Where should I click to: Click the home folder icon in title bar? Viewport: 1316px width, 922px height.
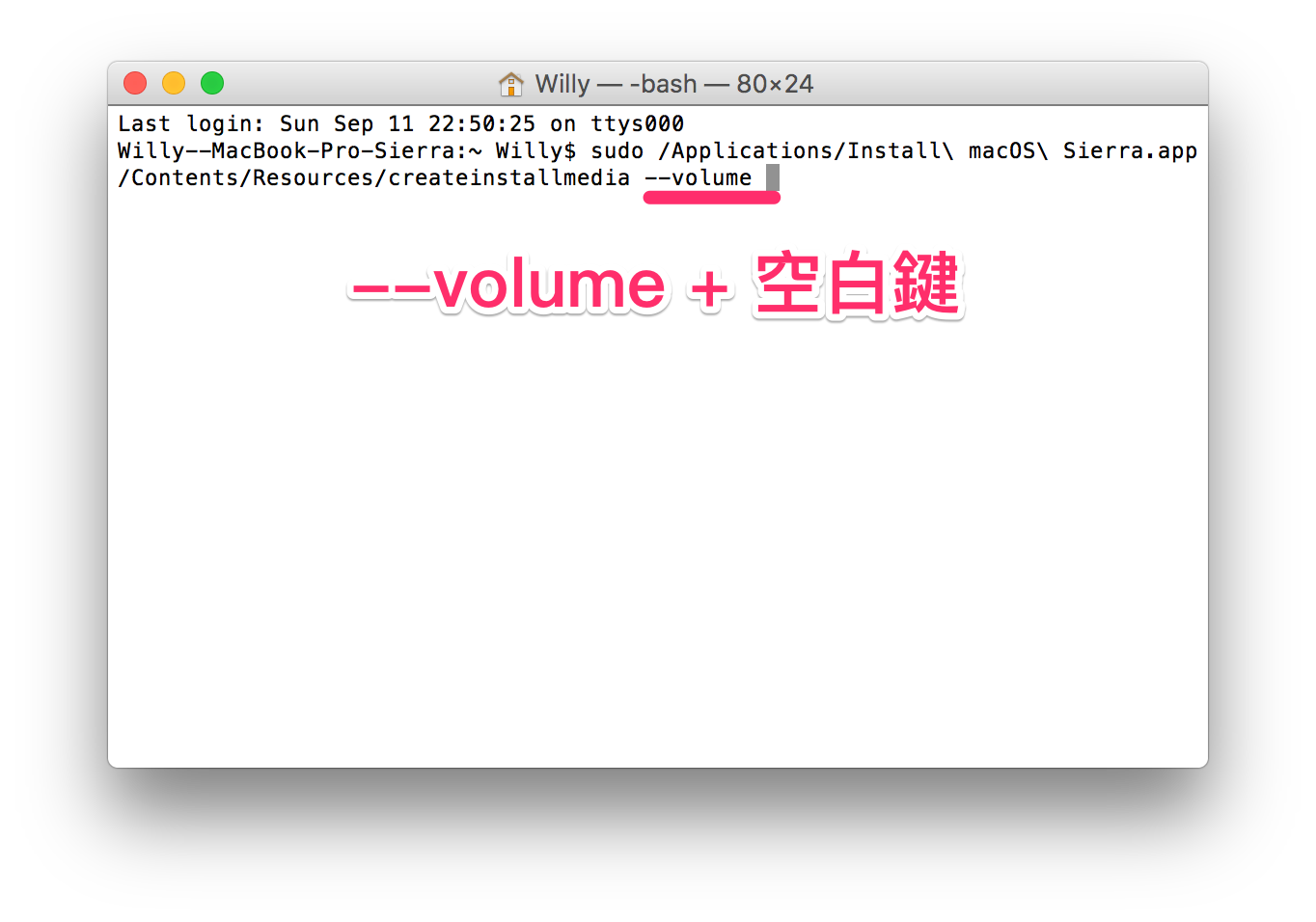coord(510,84)
